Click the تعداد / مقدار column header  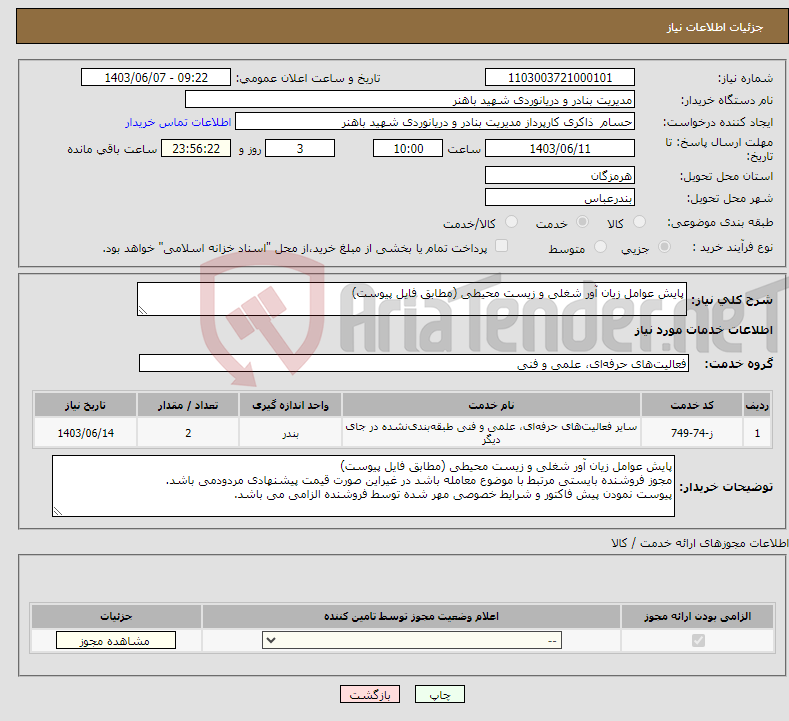[188, 405]
